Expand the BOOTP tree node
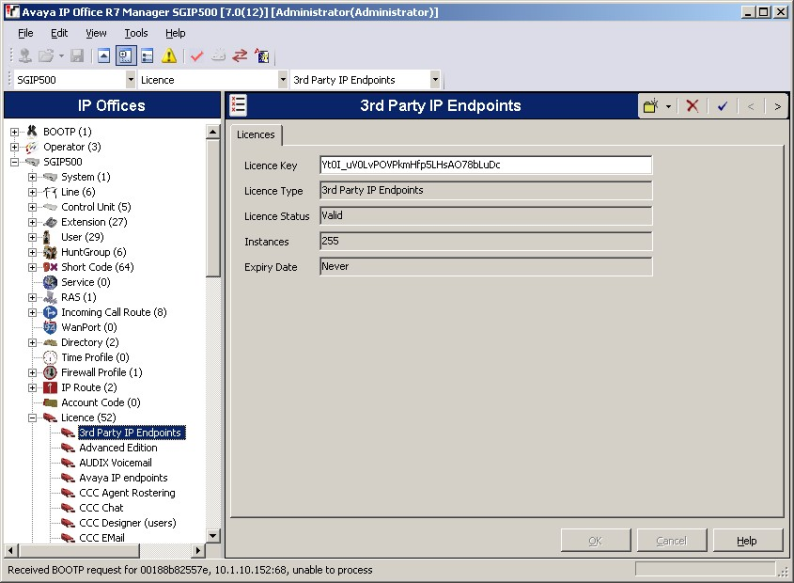Viewport: 794px width, 583px height. click(x=15, y=132)
